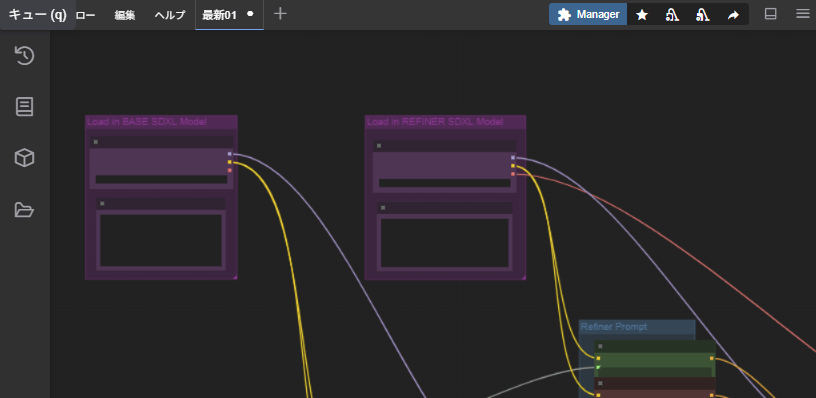Open the workflows folder sidebar icon
The width and height of the screenshot is (816, 398).
24,210
